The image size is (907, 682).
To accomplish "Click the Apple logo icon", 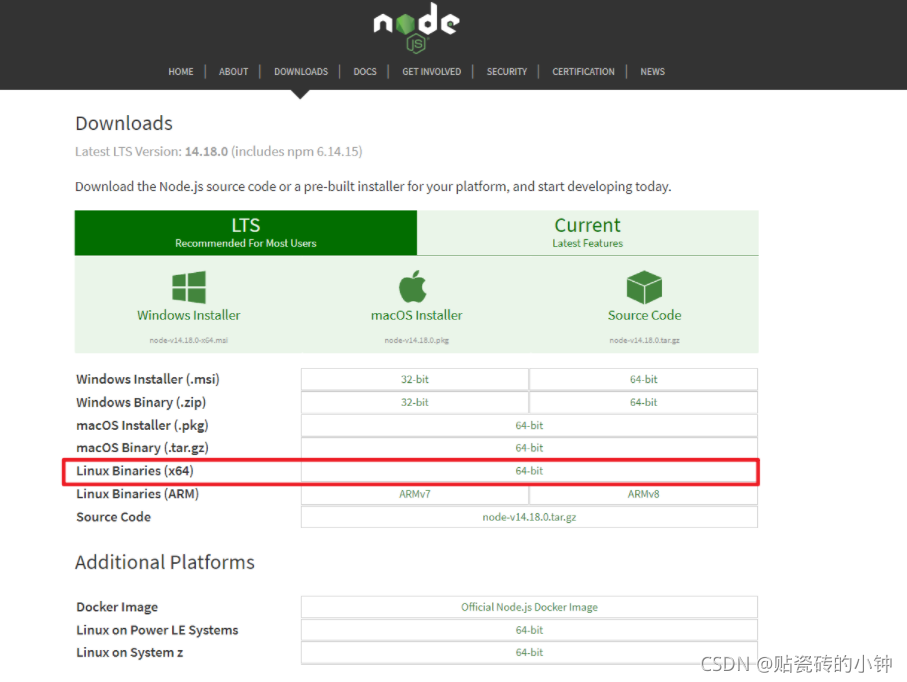I will [413, 286].
